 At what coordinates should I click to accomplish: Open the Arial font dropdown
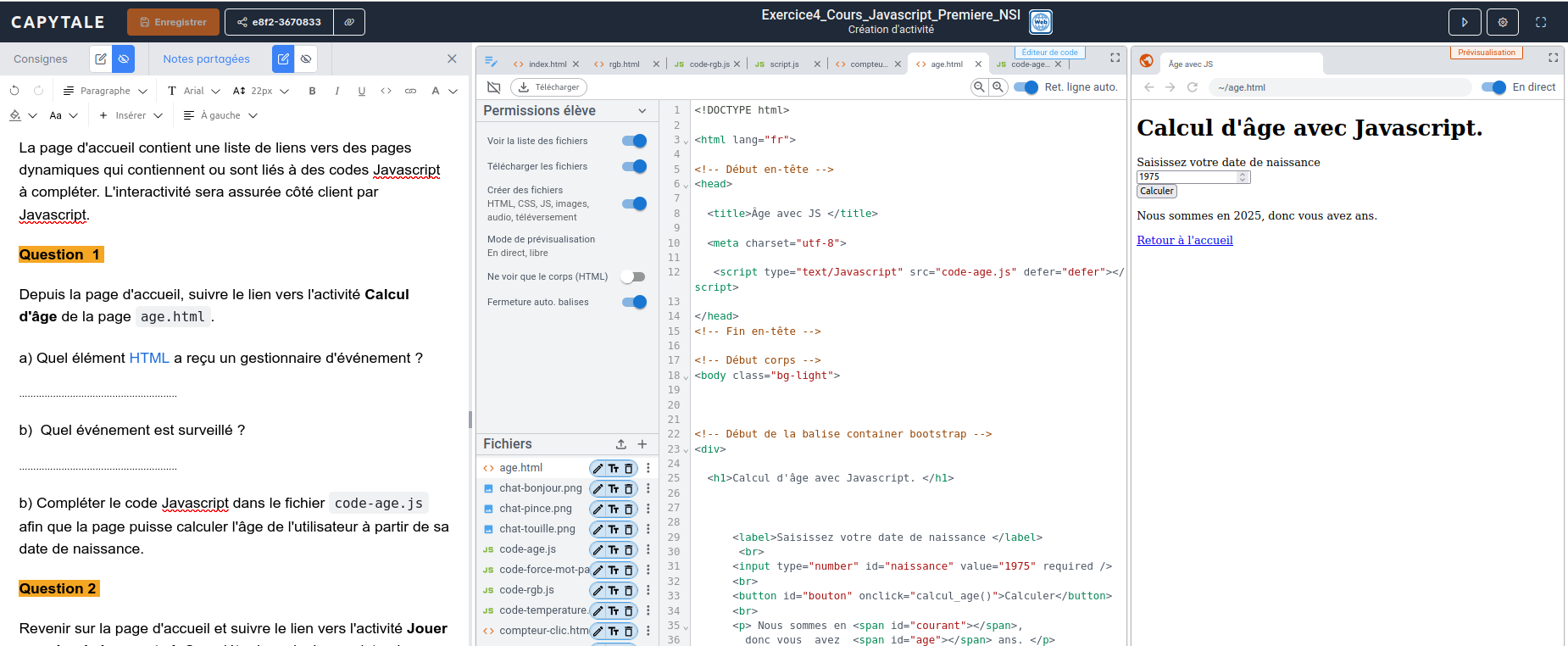pyautogui.click(x=194, y=91)
